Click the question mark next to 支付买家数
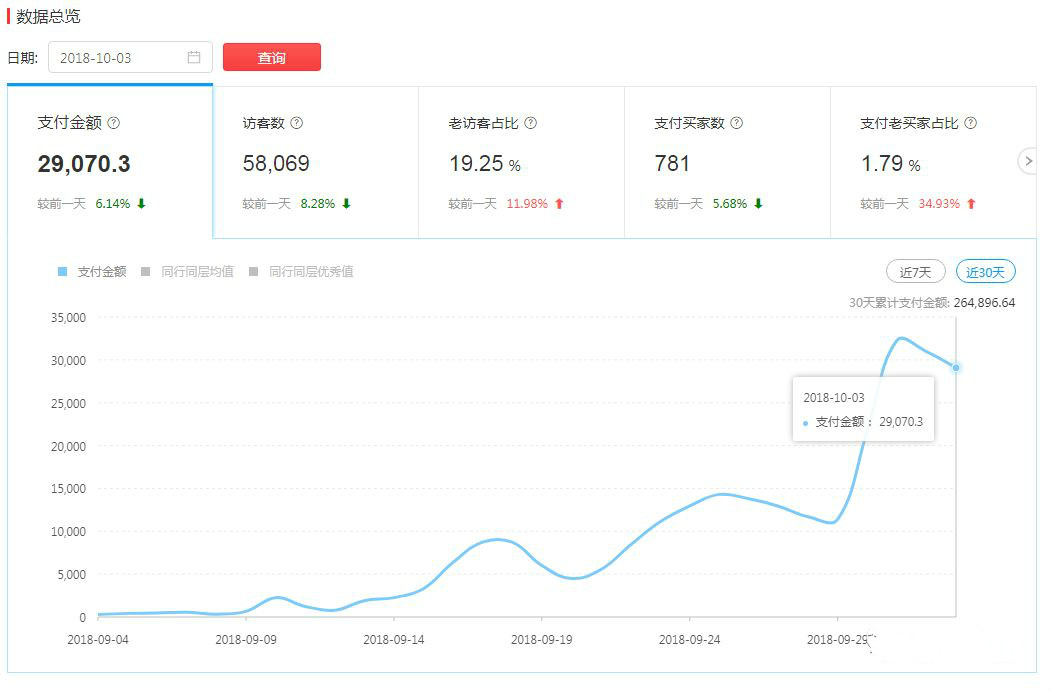This screenshot has width=1052, height=691. point(735,122)
